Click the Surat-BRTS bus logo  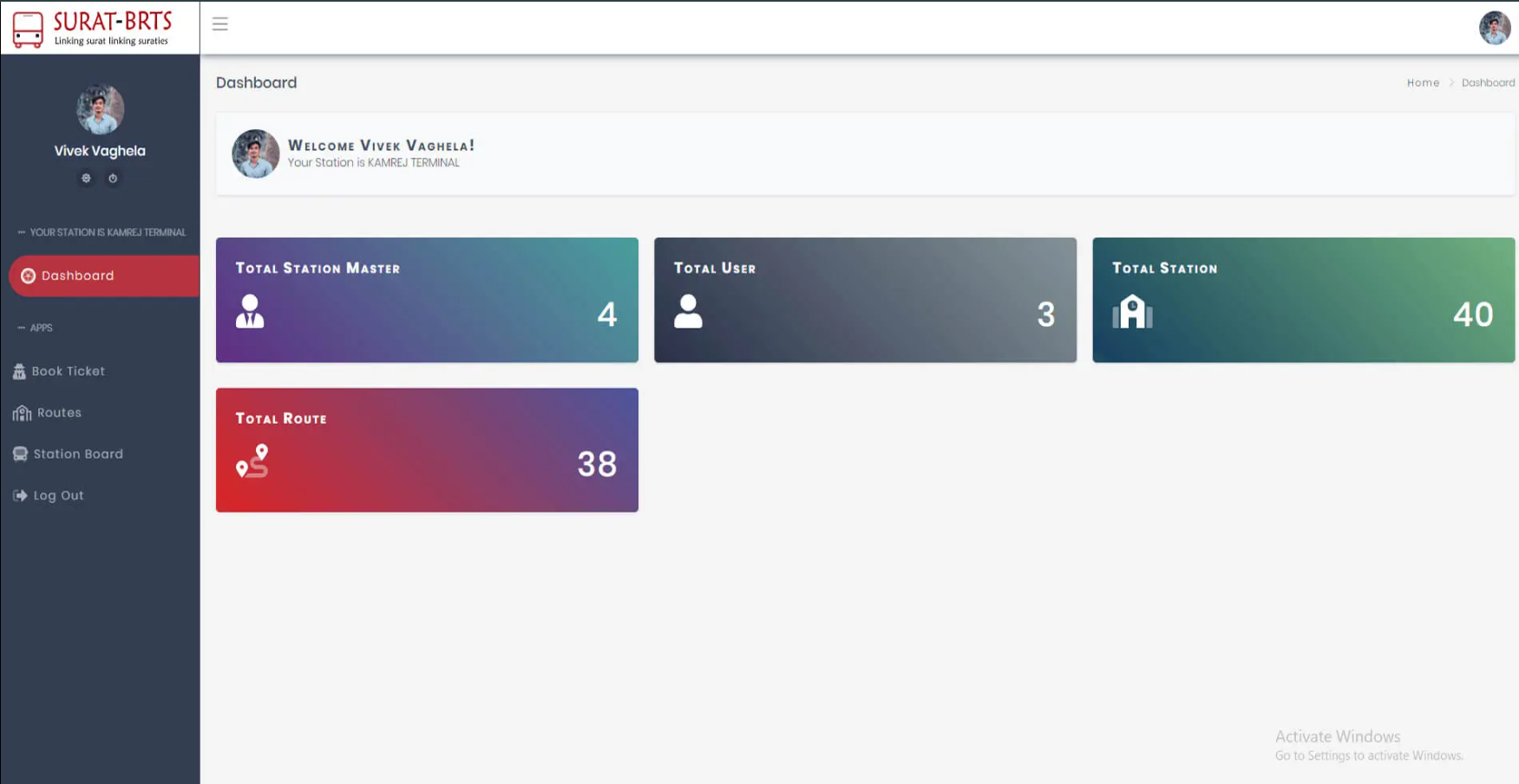pos(28,29)
